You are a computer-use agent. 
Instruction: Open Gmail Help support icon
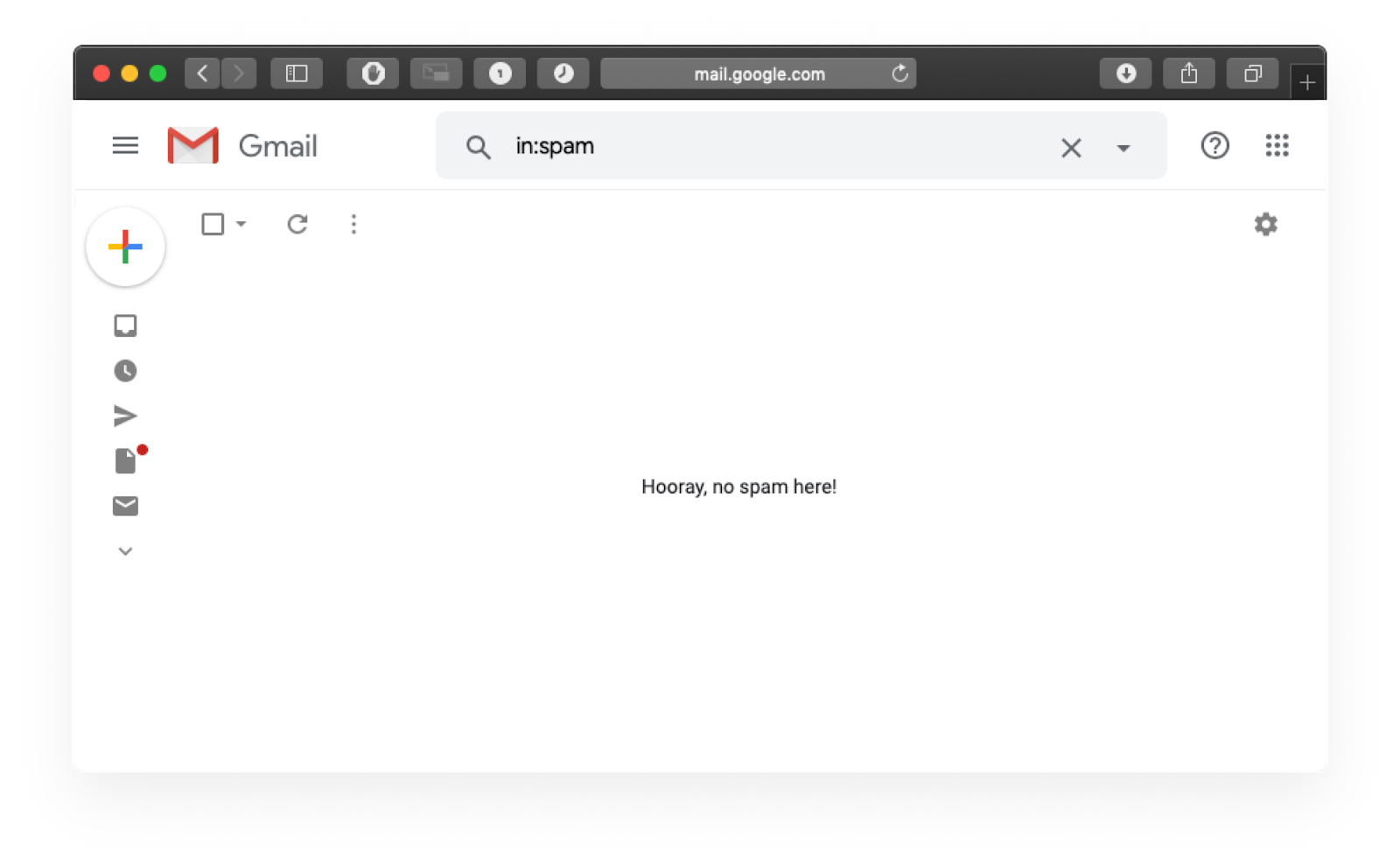[x=1214, y=145]
